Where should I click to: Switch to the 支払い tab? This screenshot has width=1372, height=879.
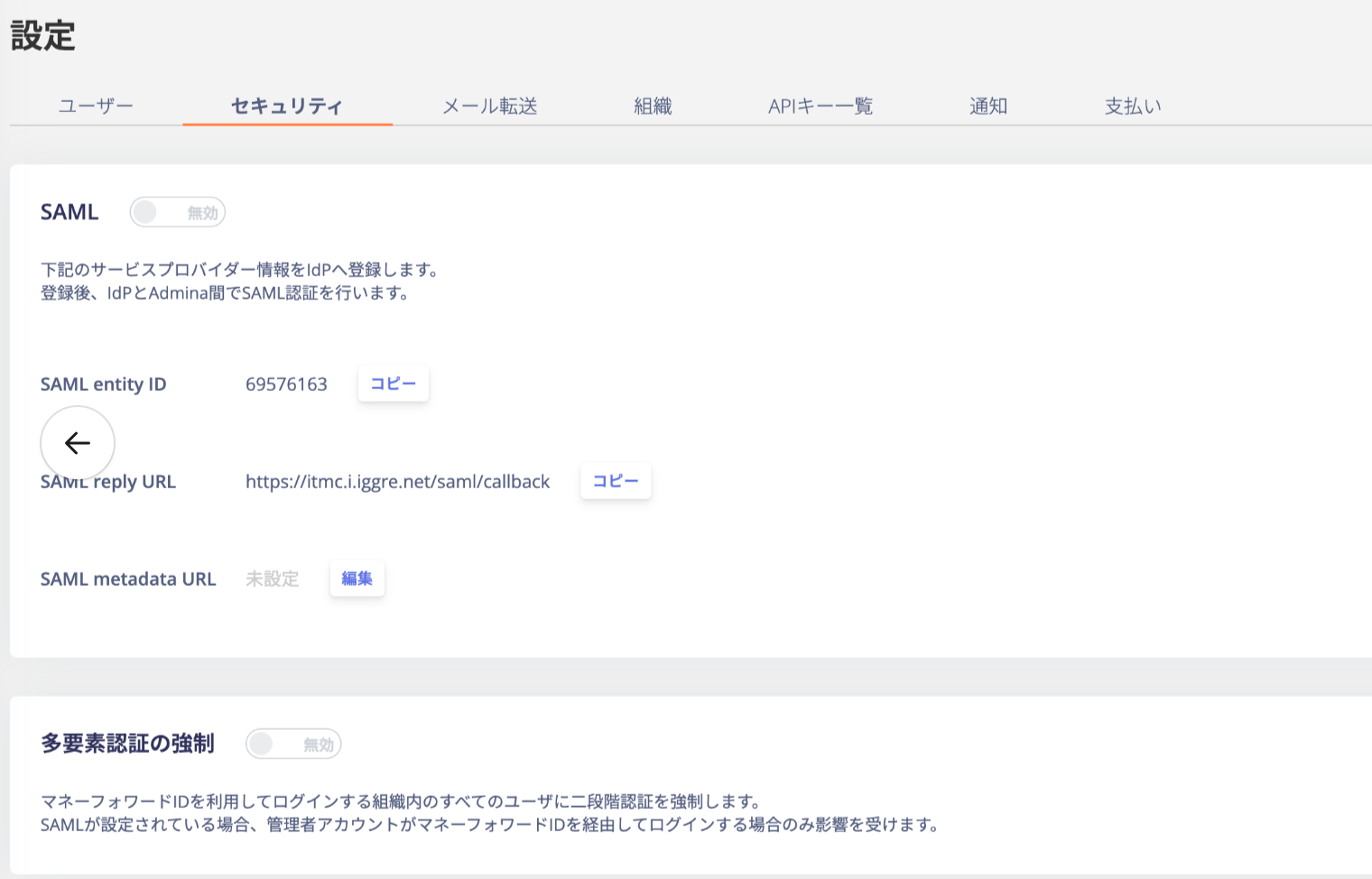point(1133,106)
